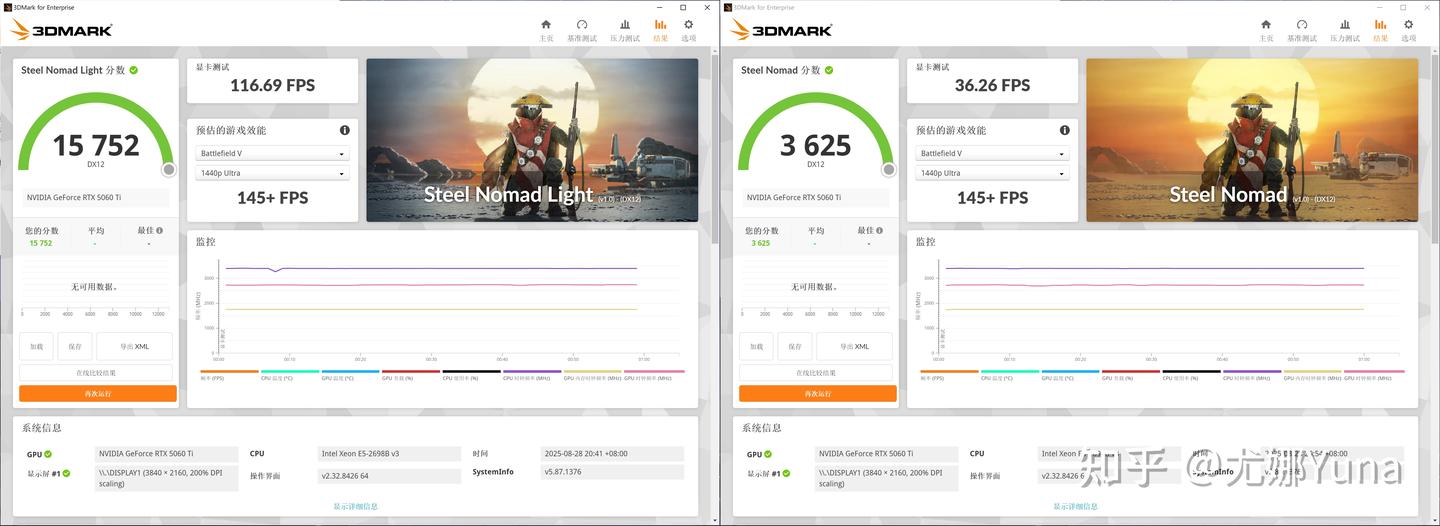Click gauge end knob on 3 625 score arc
The height and width of the screenshot is (526, 1440).
(x=889, y=170)
